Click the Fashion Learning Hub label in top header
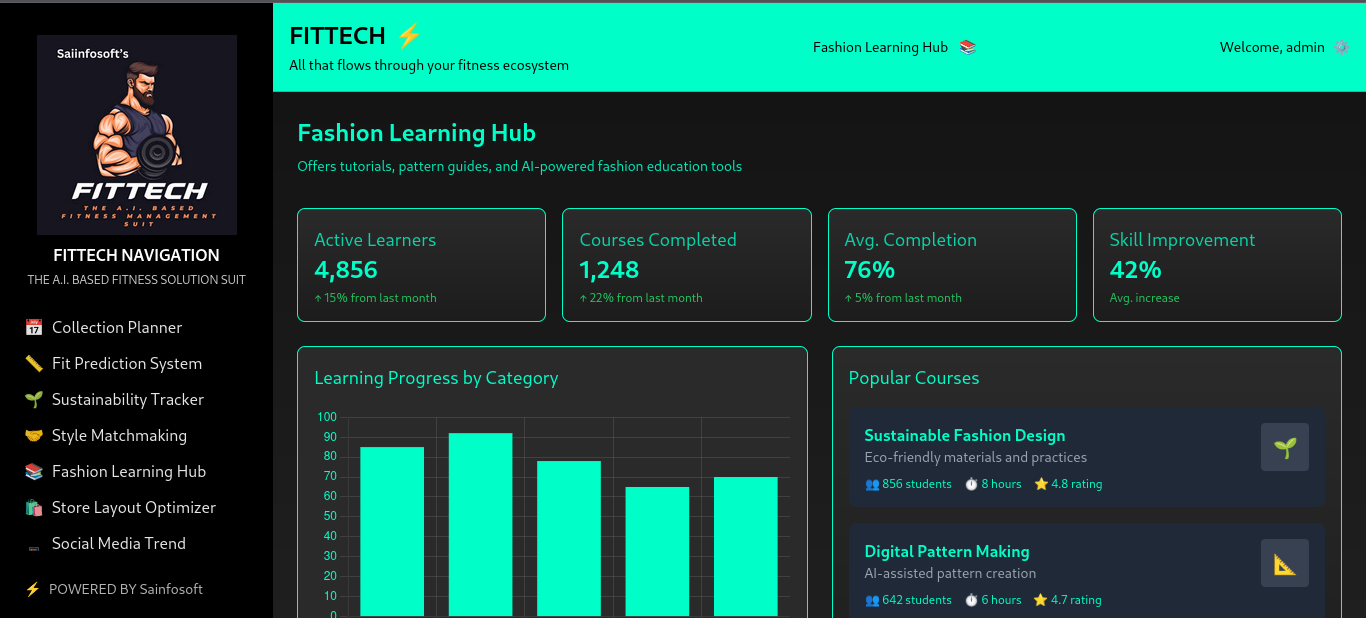The image size is (1366, 618). [x=880, y=48]
